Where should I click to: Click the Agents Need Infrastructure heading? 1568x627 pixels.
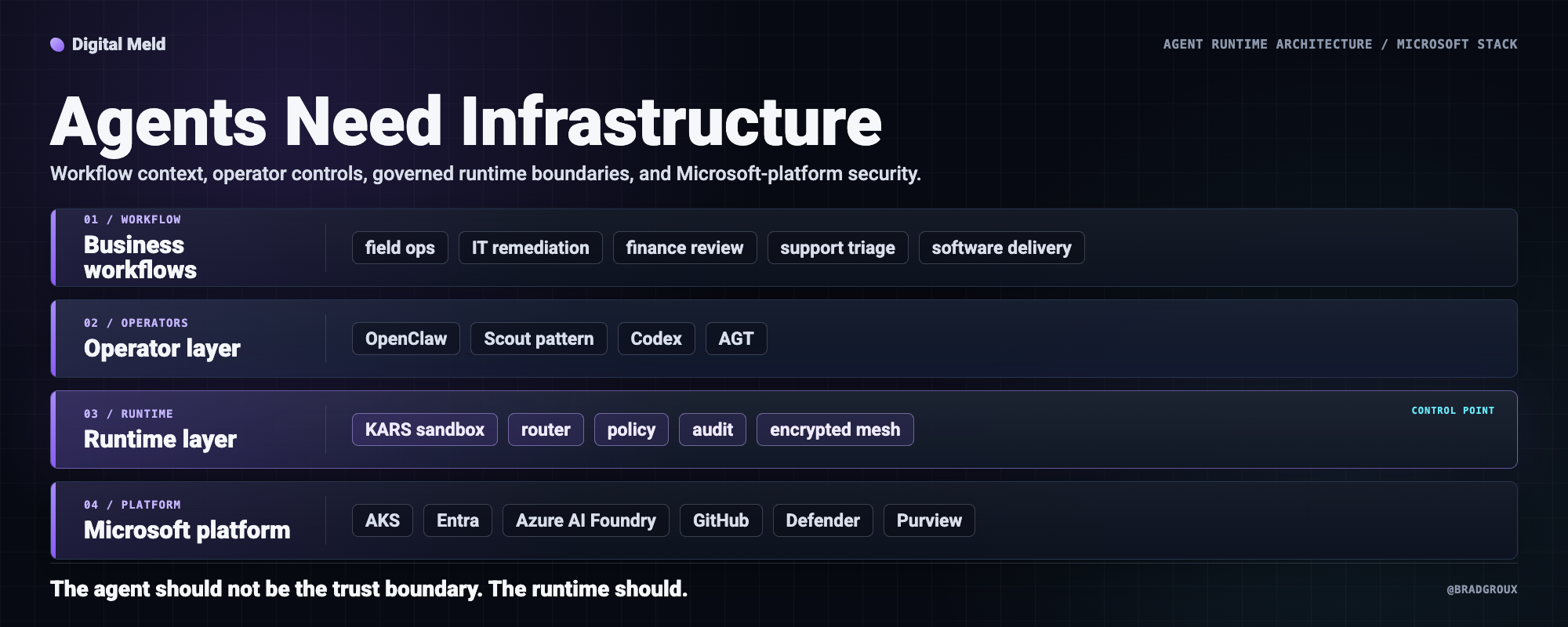point(466,121)
